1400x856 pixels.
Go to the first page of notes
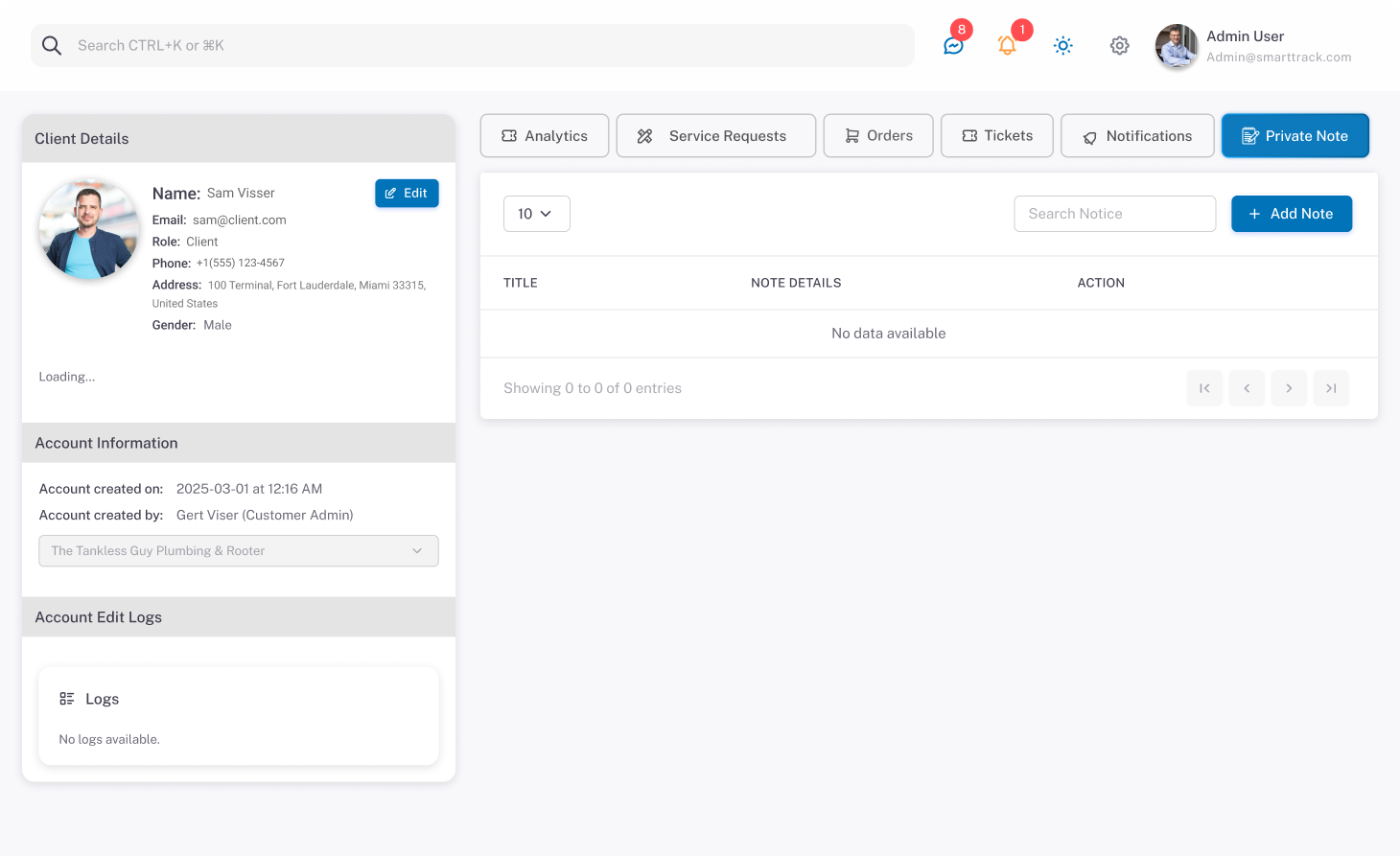point(1204,388)
